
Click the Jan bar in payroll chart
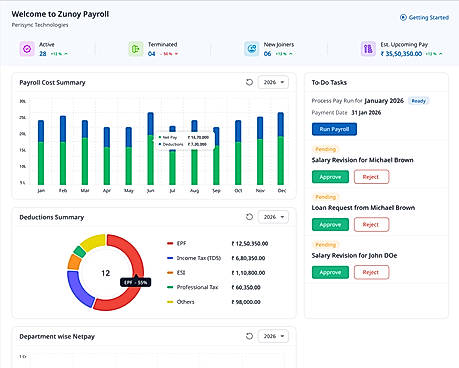[x=41, y=153]
